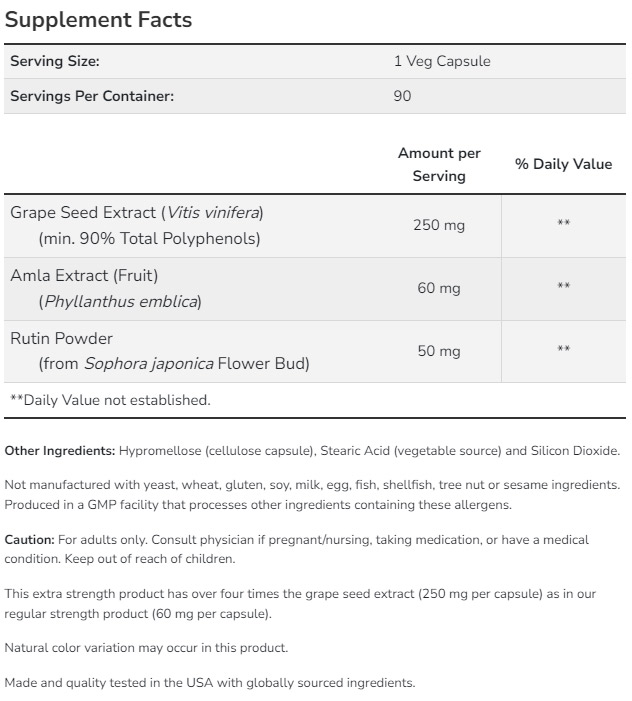Click the Caution bold label
Image resolution: width=632 pixels, height=701 pixels.
coord(29,539)
